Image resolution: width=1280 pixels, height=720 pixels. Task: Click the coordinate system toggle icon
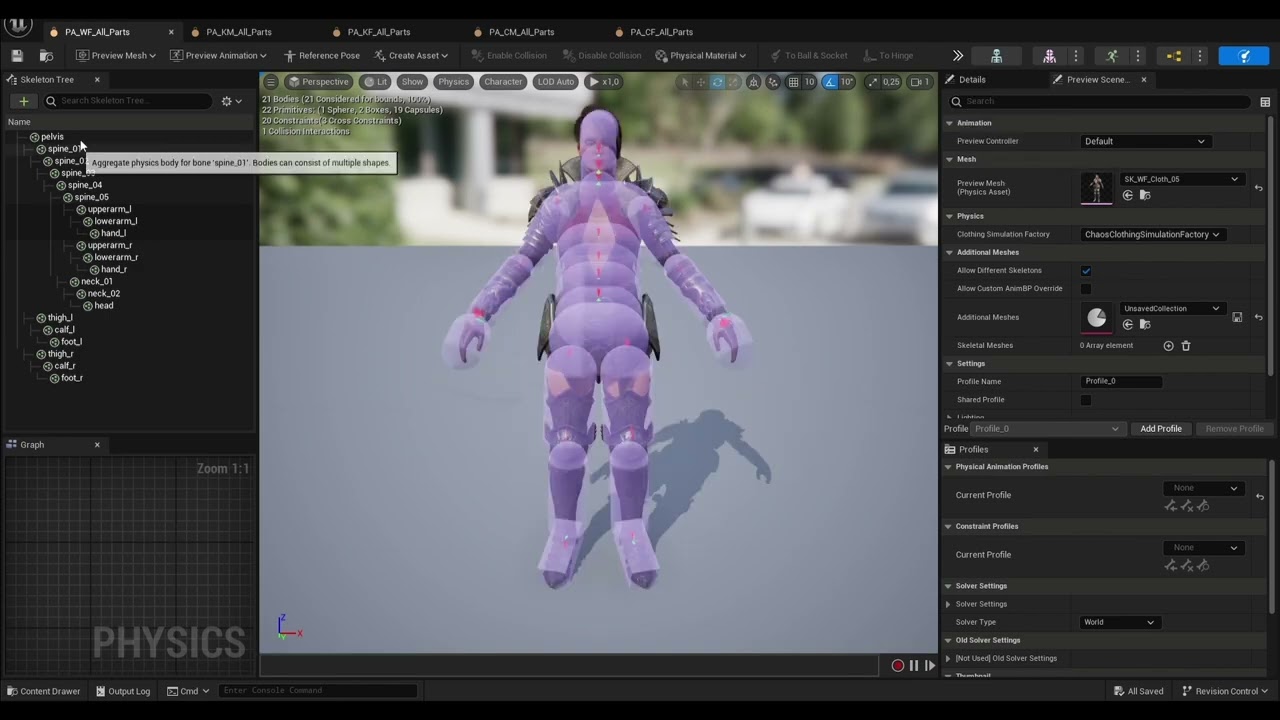pyautogui.click(x=754, y=82)
